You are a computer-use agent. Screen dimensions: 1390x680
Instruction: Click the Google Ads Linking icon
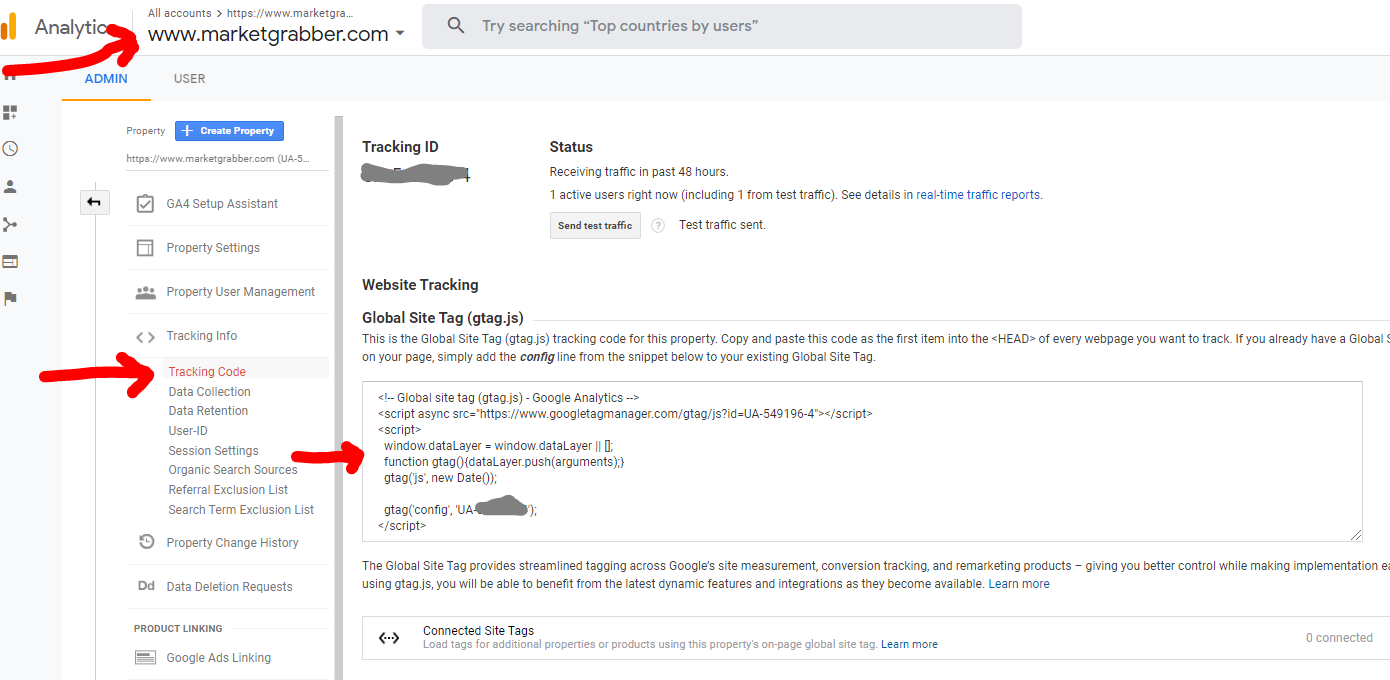145,658
